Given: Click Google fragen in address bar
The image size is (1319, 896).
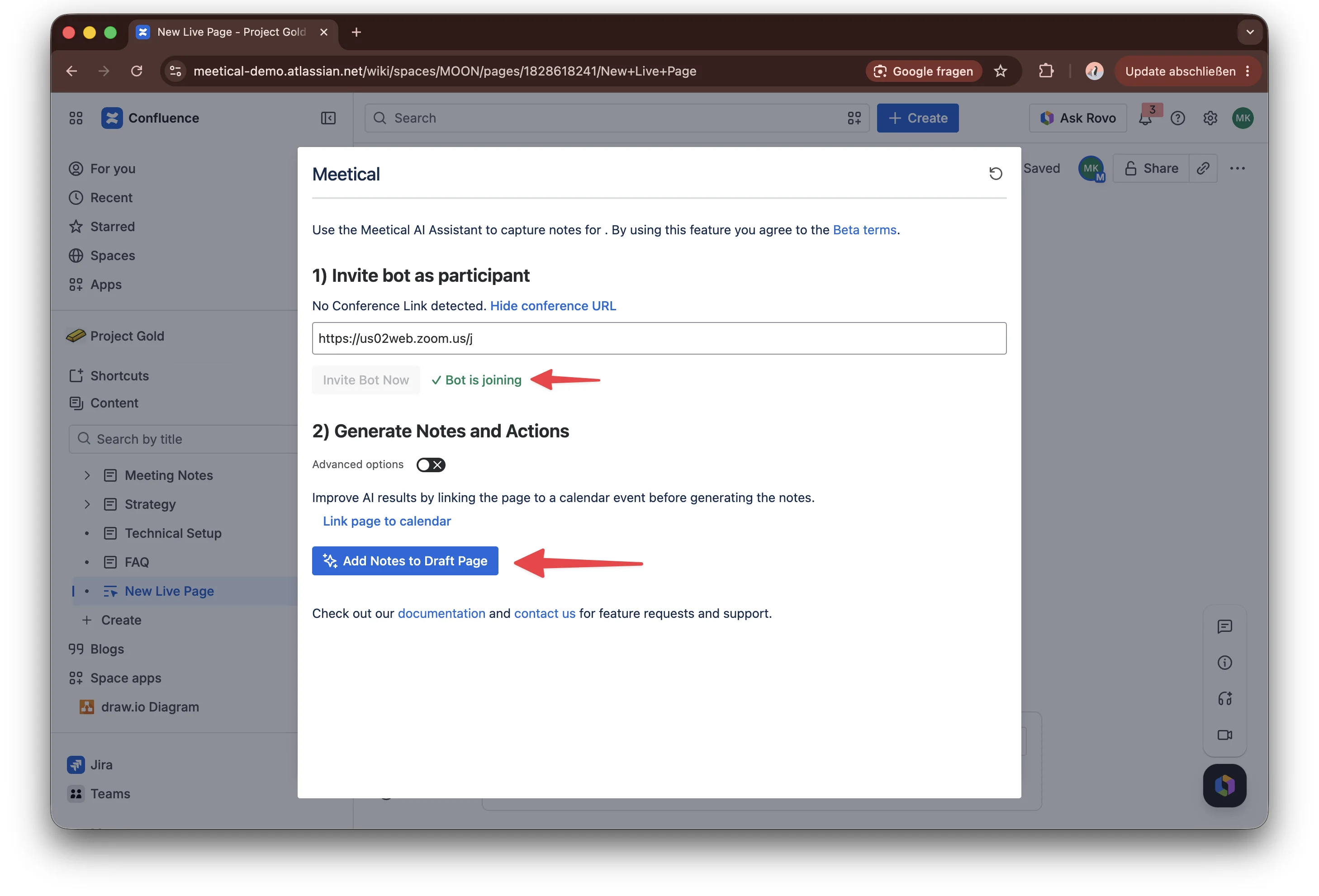Looking at the screenshot, I should (x=923, y=71).
